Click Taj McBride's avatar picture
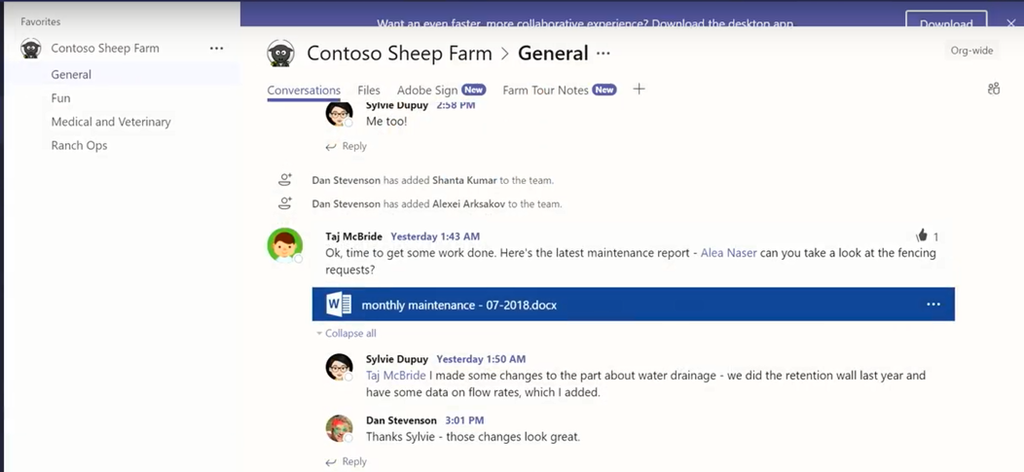The height and width of the screenshot is (472, 1024). [x=285, y=245]
